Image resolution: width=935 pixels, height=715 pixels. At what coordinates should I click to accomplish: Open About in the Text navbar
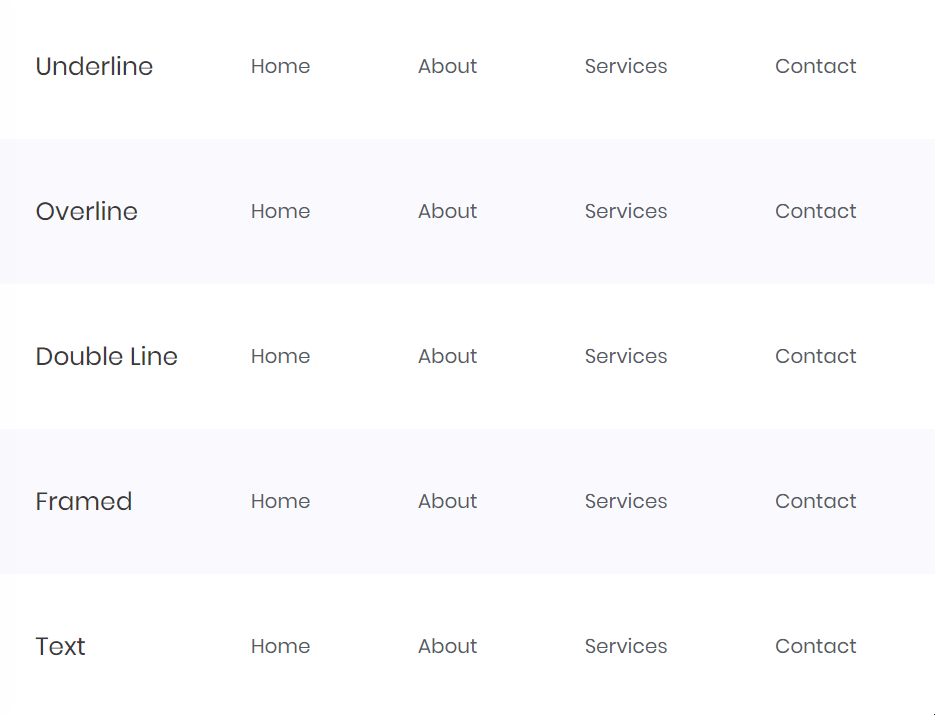click(x=447, y=646)
